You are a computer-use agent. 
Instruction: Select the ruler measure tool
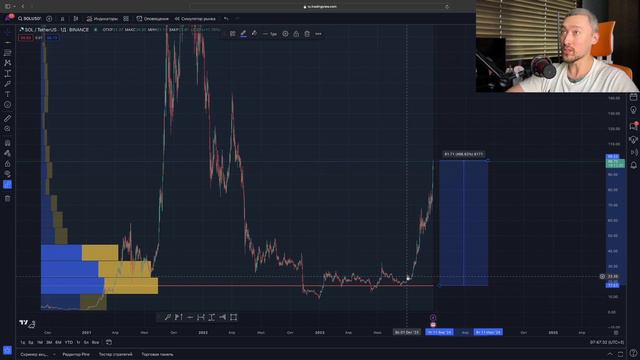[x=8, y=118]
